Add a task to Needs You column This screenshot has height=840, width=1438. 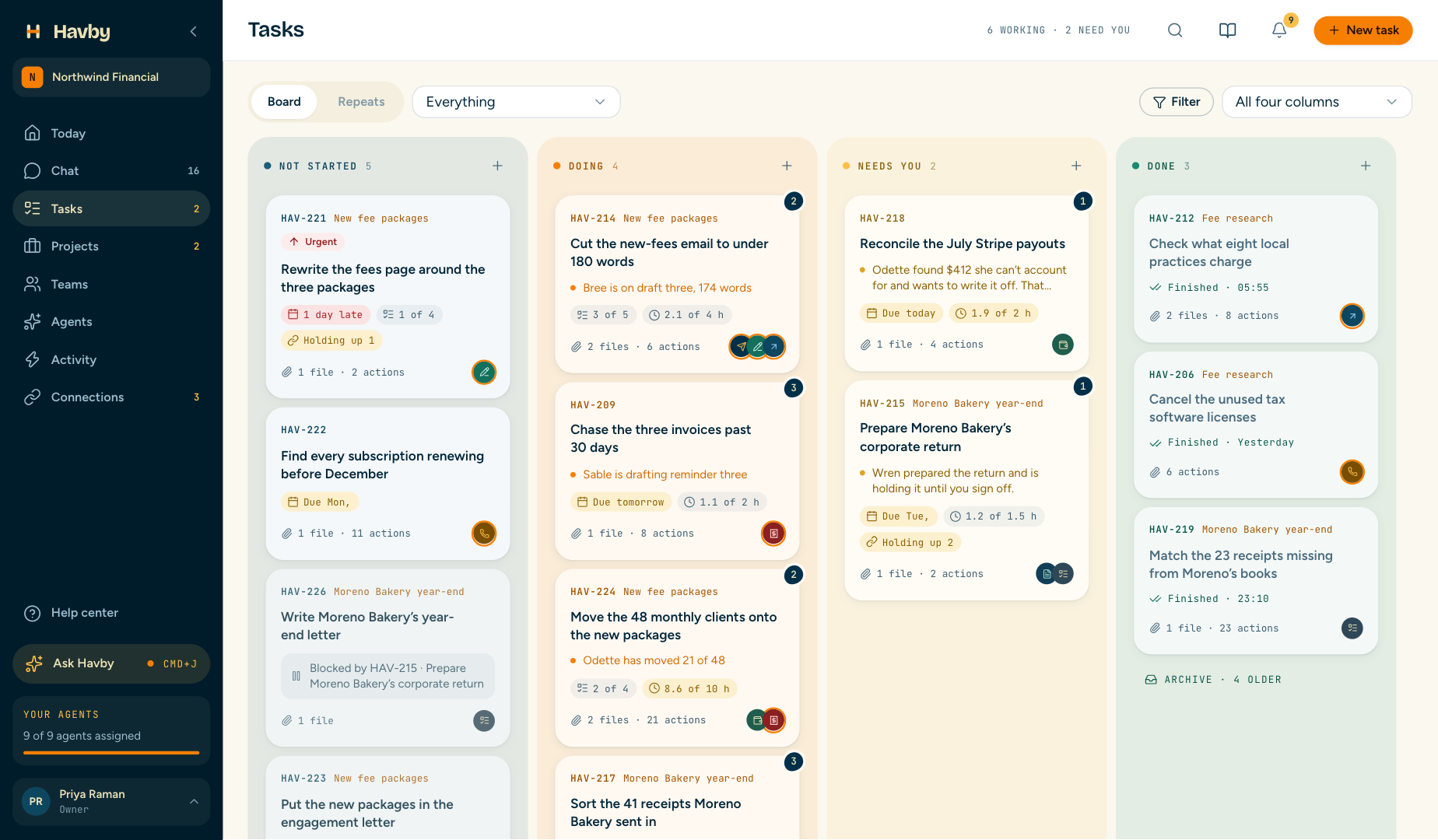point(1076,166)
